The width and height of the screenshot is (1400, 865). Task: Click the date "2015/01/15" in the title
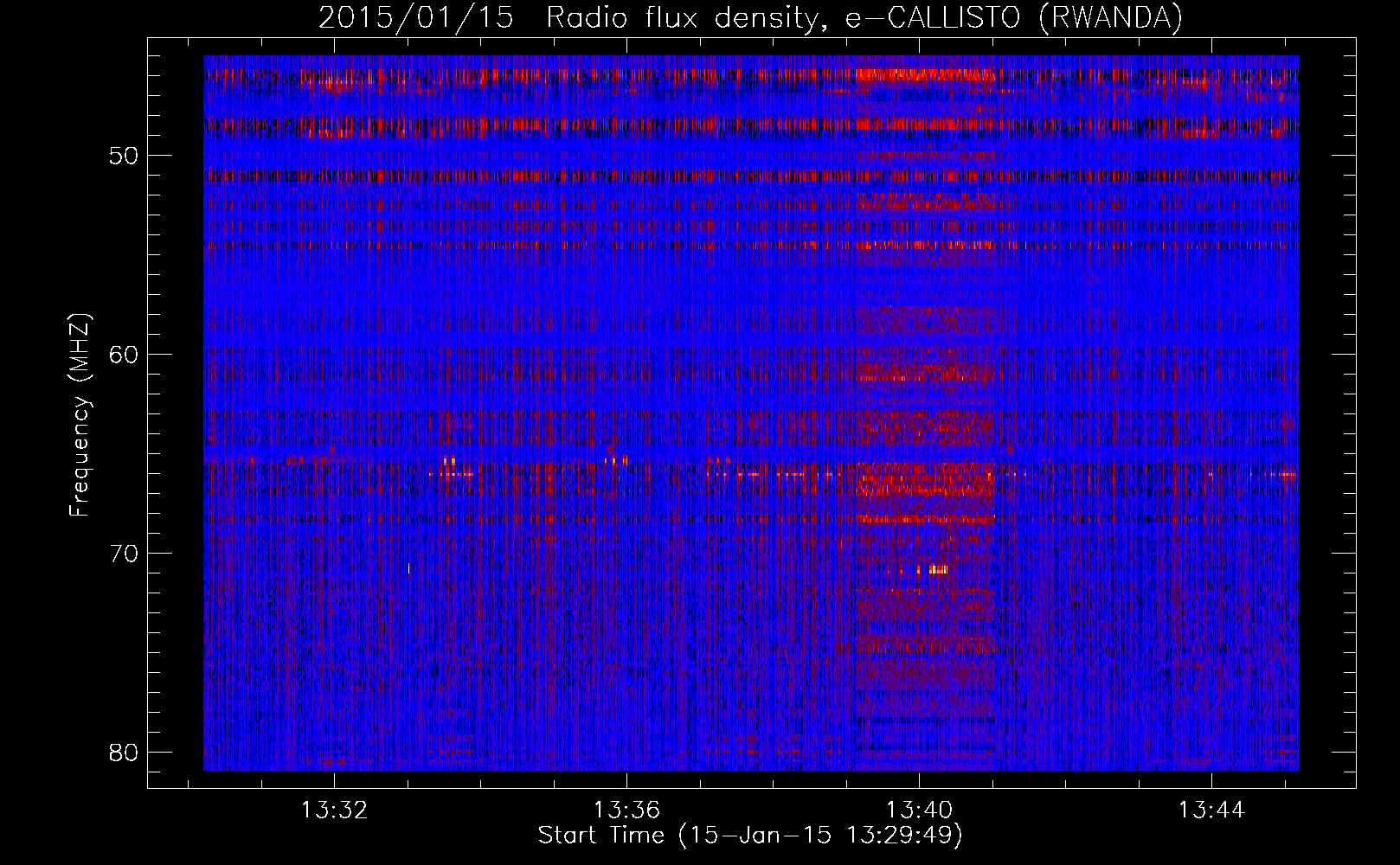tap(416, 18)
